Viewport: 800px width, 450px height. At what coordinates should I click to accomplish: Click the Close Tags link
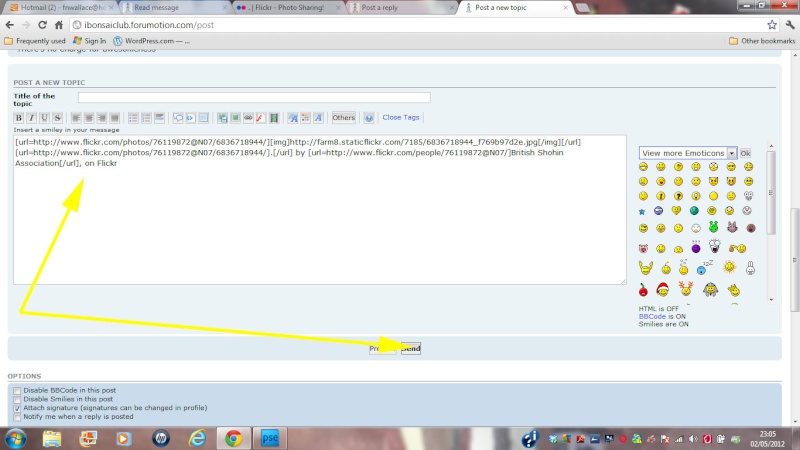[401, 117]
